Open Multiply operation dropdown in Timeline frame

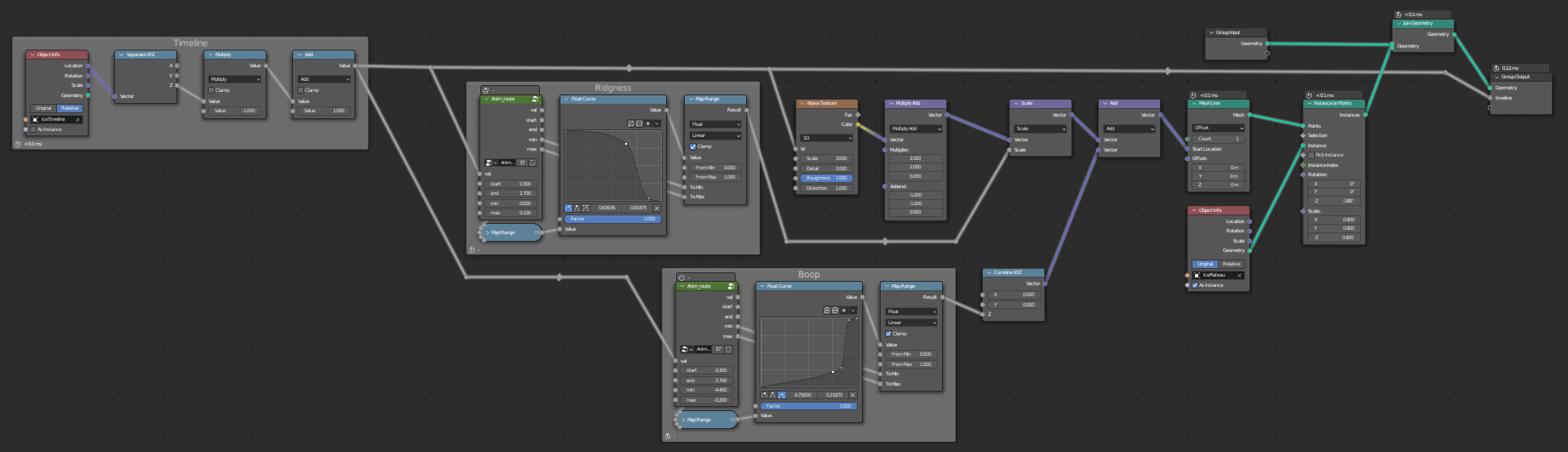[235, 79]
